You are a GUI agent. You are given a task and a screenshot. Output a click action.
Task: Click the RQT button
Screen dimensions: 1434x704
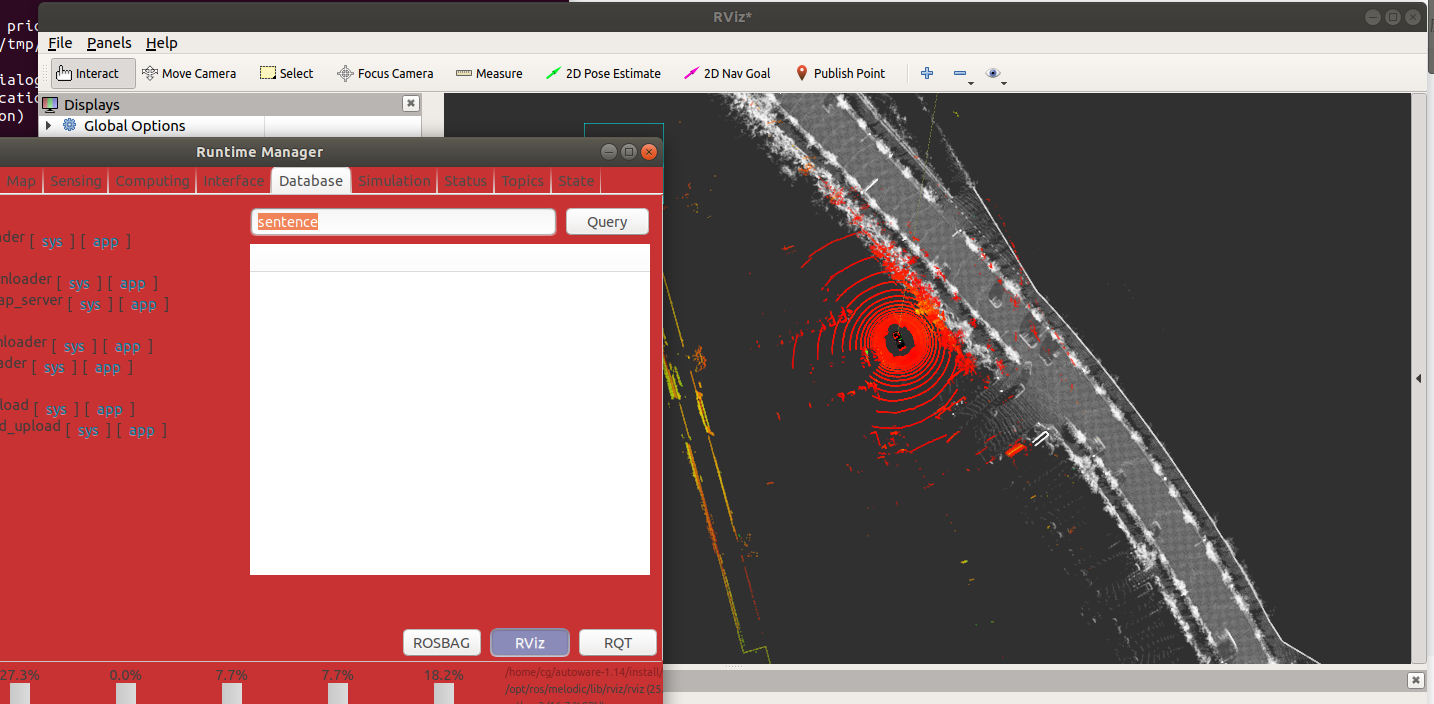point(618,643)
